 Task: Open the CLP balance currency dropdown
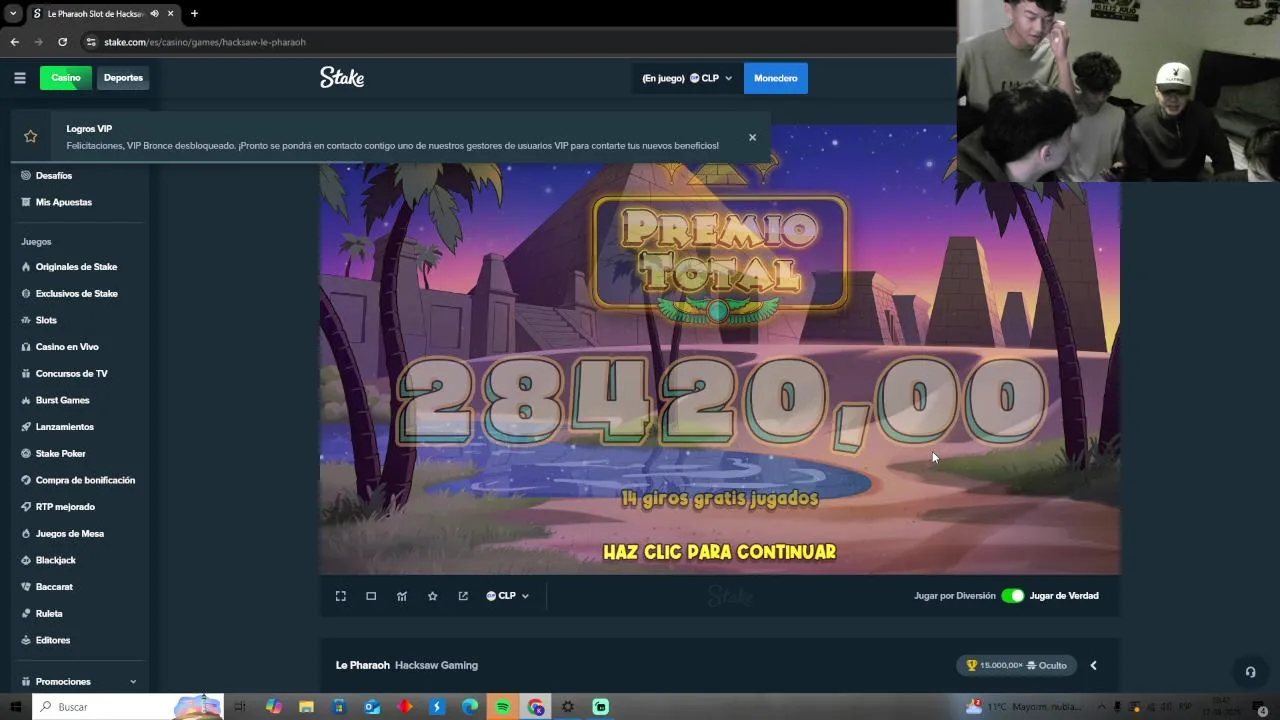(711, 78)
